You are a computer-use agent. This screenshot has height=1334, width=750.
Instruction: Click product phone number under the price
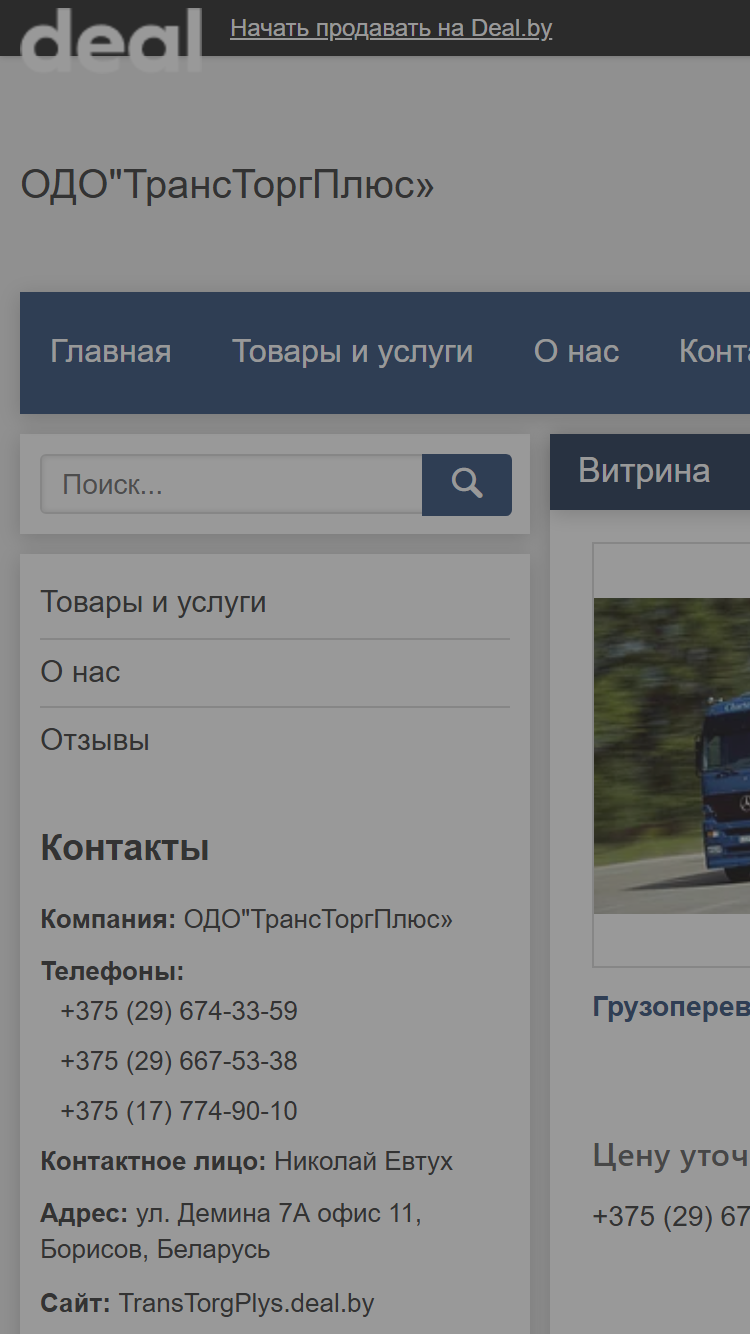[671, 1216]
